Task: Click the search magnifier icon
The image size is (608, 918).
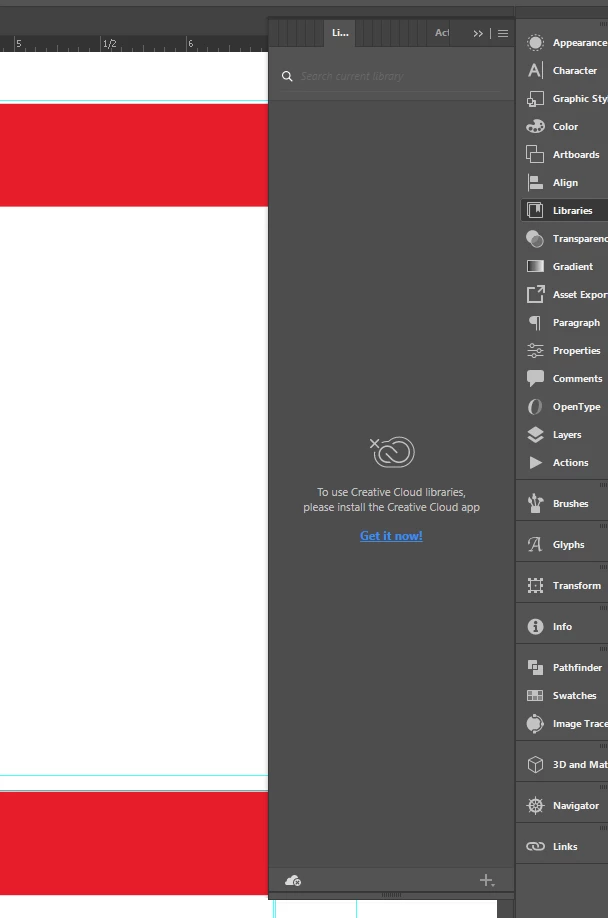Action: click(287, 76)
